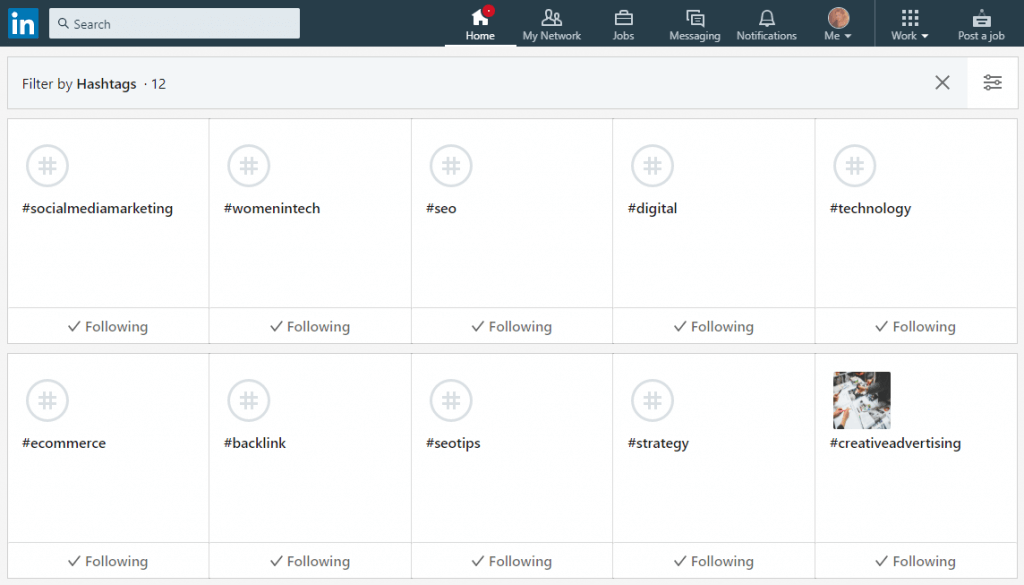Click the #womenintech hashtag icon
Screen dimensions: 1024x585
coord(249,166)
